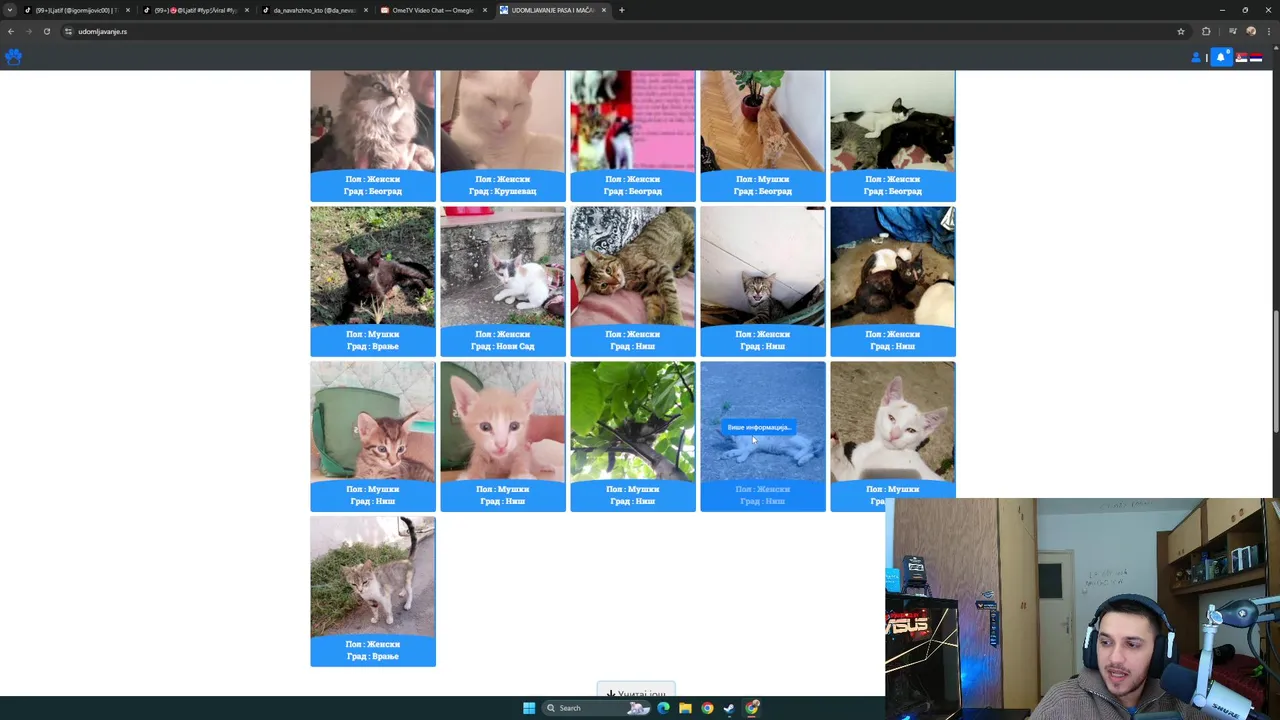
Task: Close the #fyp #viral TikTok tab
Action: pos(247,10)
